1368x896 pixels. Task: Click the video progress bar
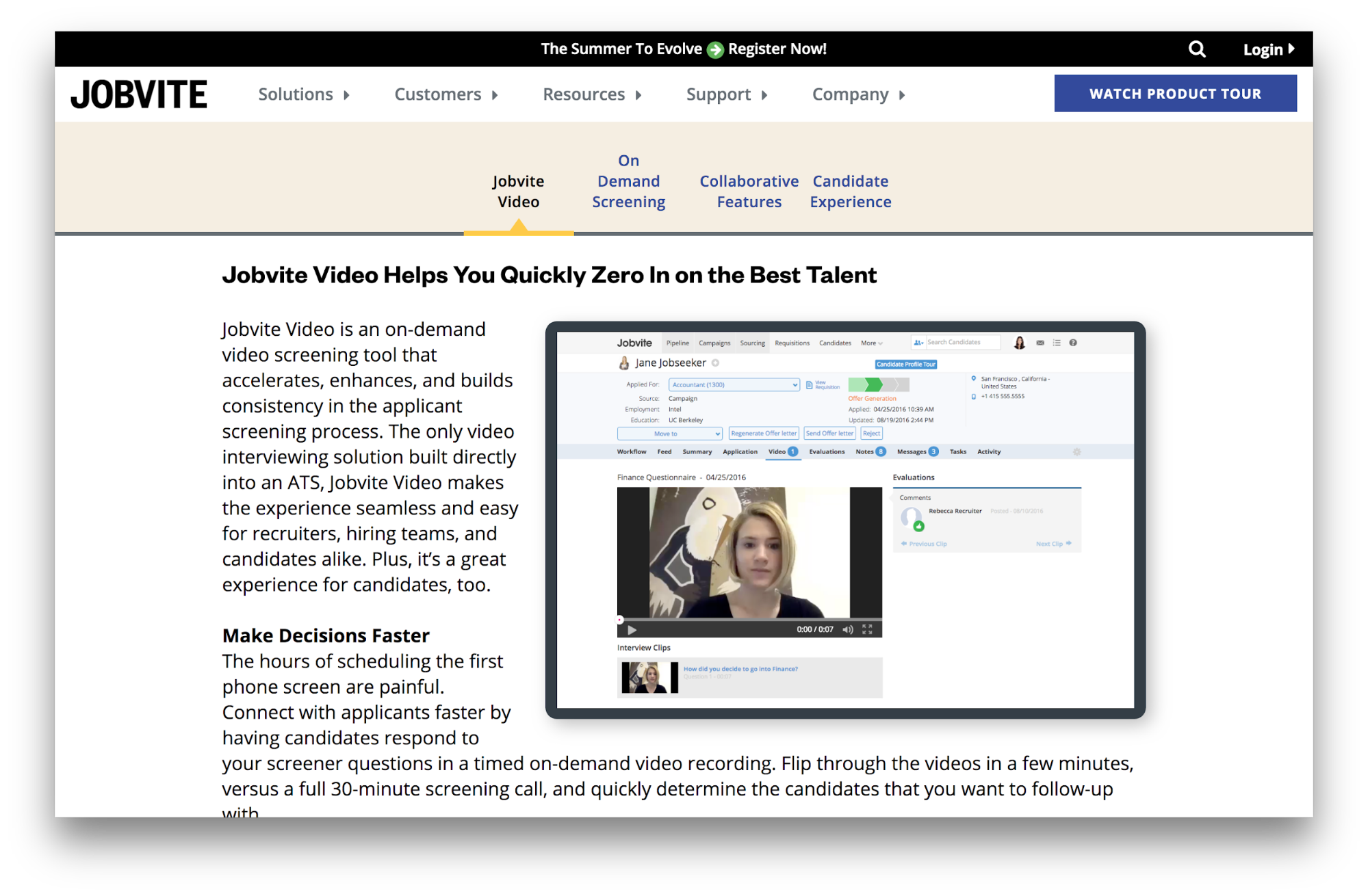click(x=749, y=620)
